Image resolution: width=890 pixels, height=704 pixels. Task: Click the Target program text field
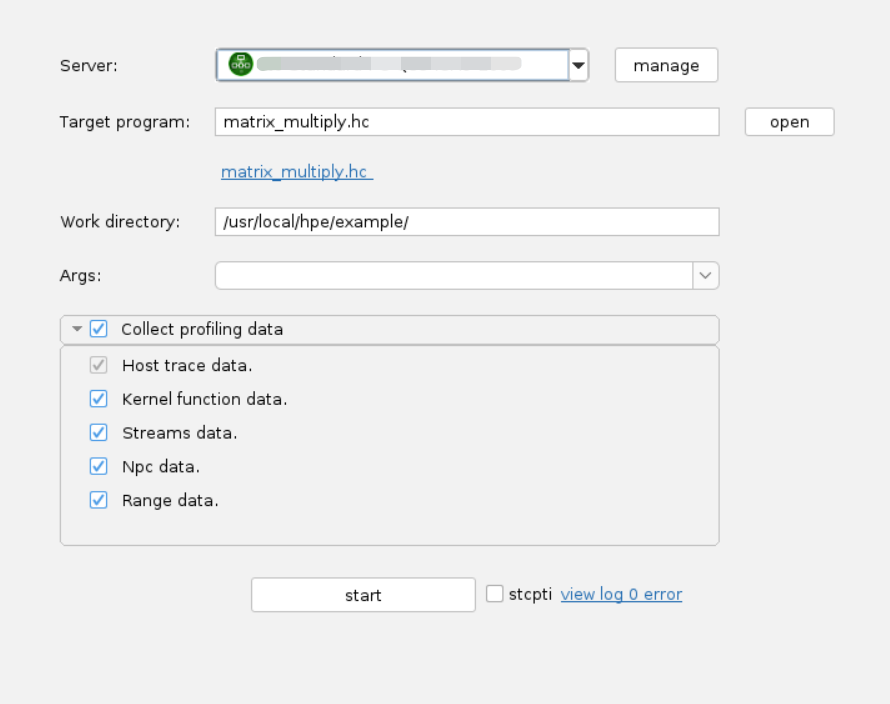[466, 122]
